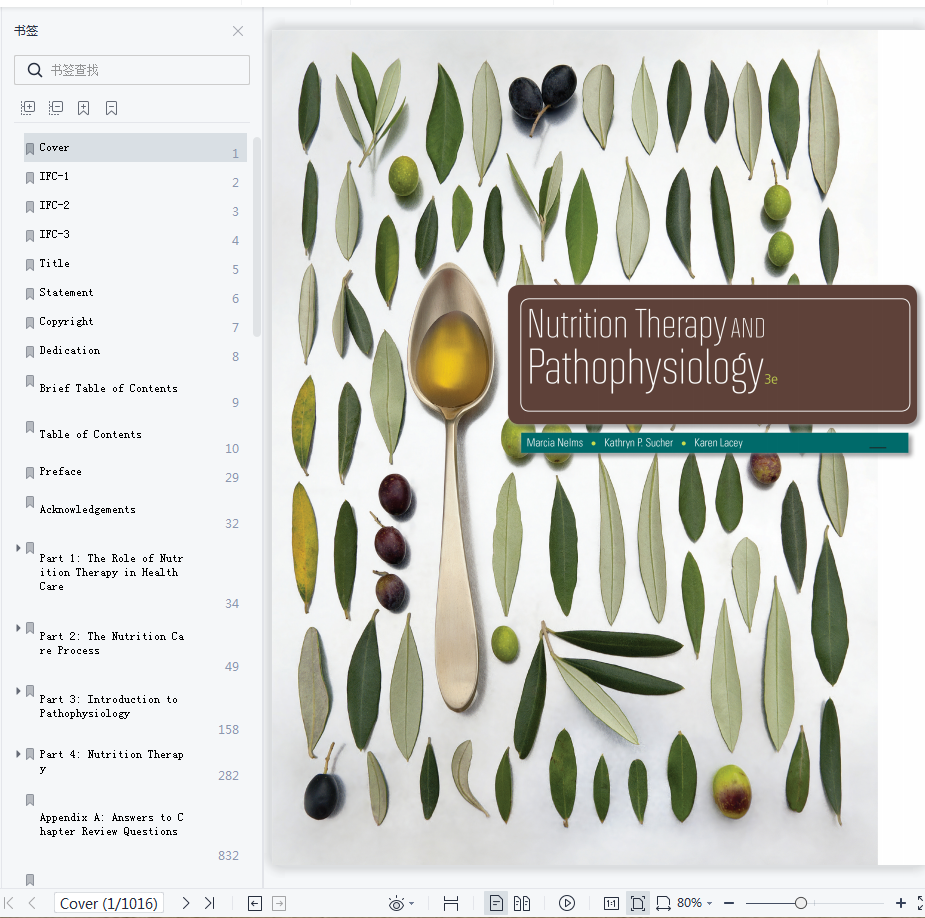
Task: Zoom out with minus button
Action: (x=729, y=903)
